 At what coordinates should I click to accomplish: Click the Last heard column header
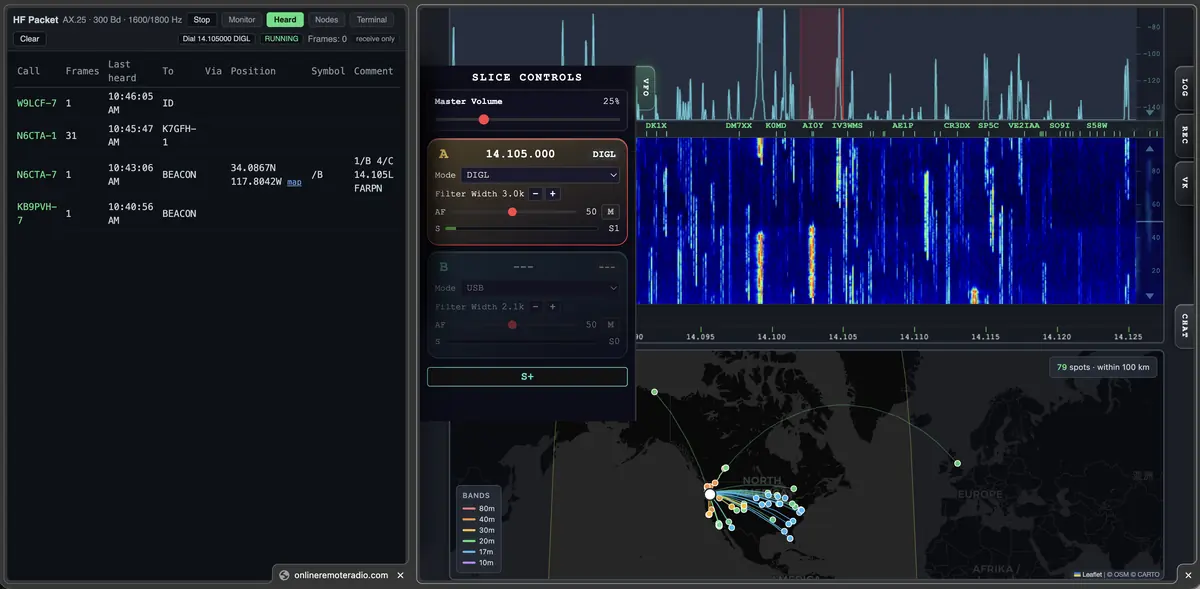pyautogui.click(x=122, y=71)
